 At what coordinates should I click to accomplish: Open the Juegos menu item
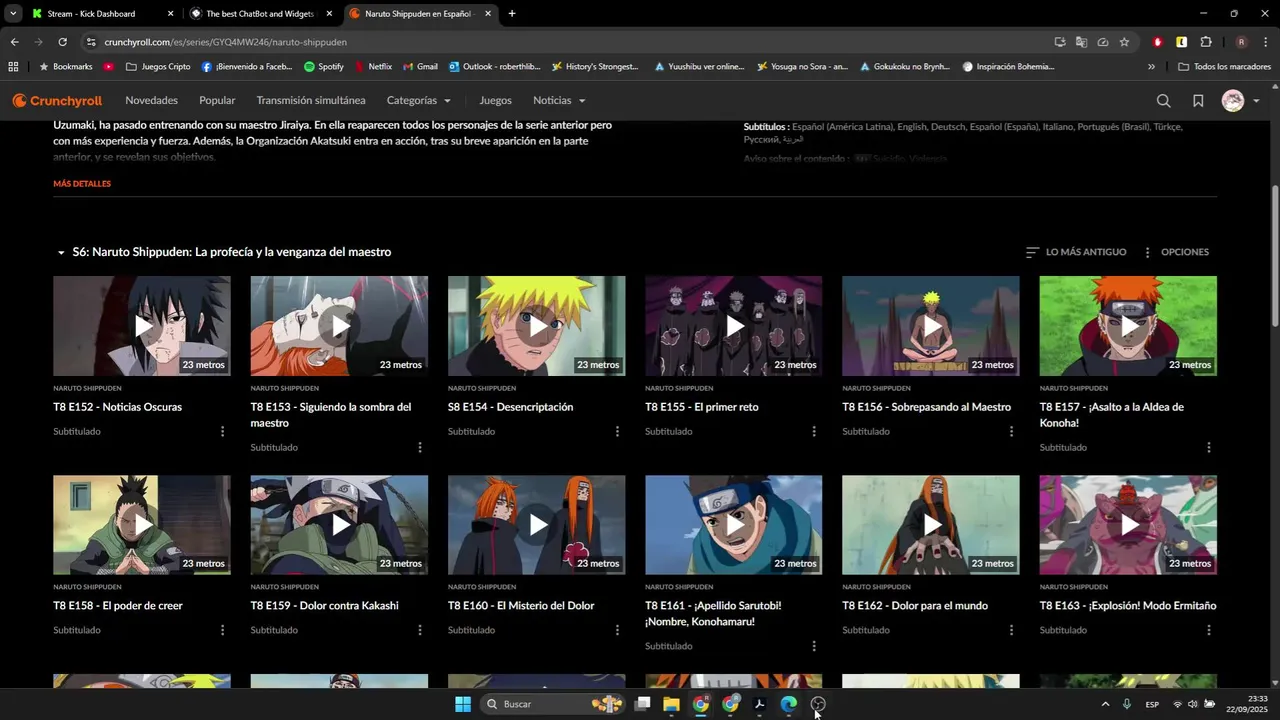coord(495,101)
